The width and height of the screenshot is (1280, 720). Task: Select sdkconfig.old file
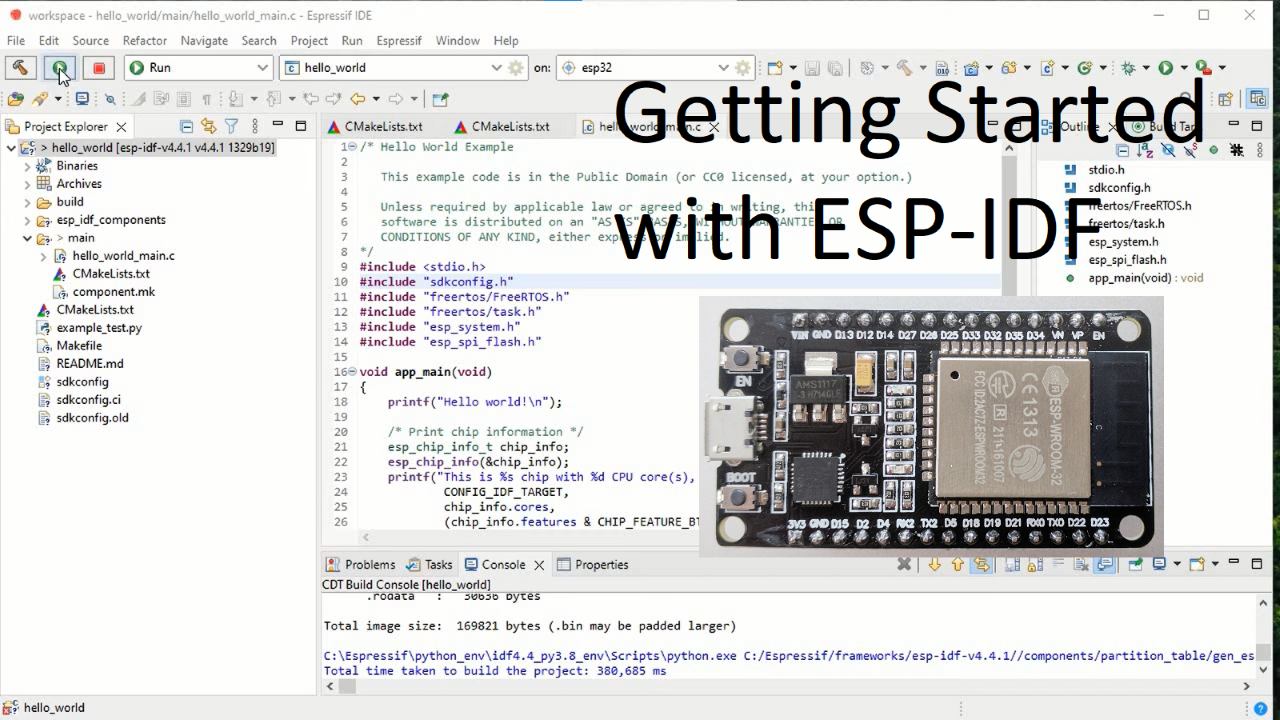coord(92,418)
